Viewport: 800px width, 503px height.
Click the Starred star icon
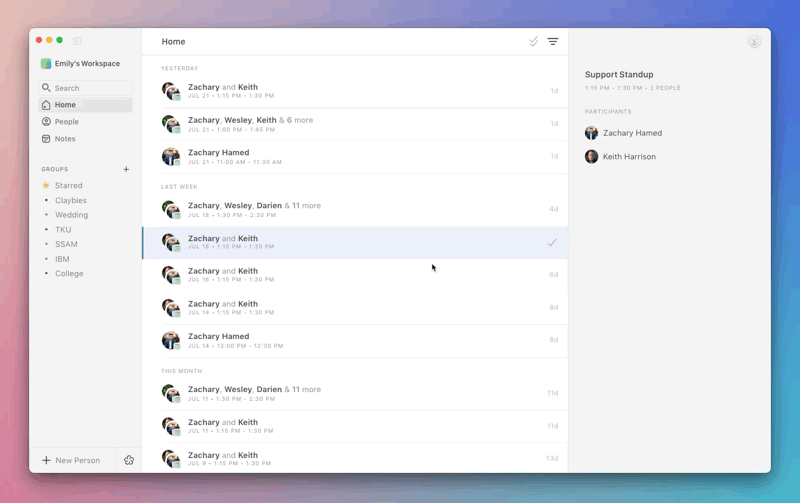pos(46,185)
